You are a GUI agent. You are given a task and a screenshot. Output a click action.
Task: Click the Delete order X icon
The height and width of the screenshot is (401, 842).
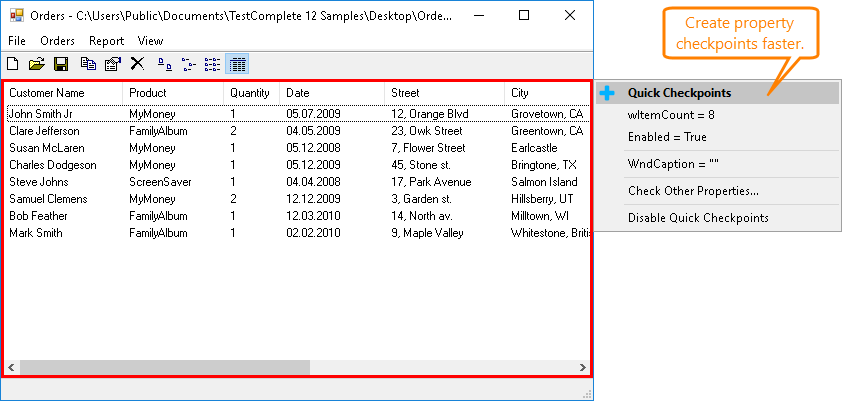137,64
